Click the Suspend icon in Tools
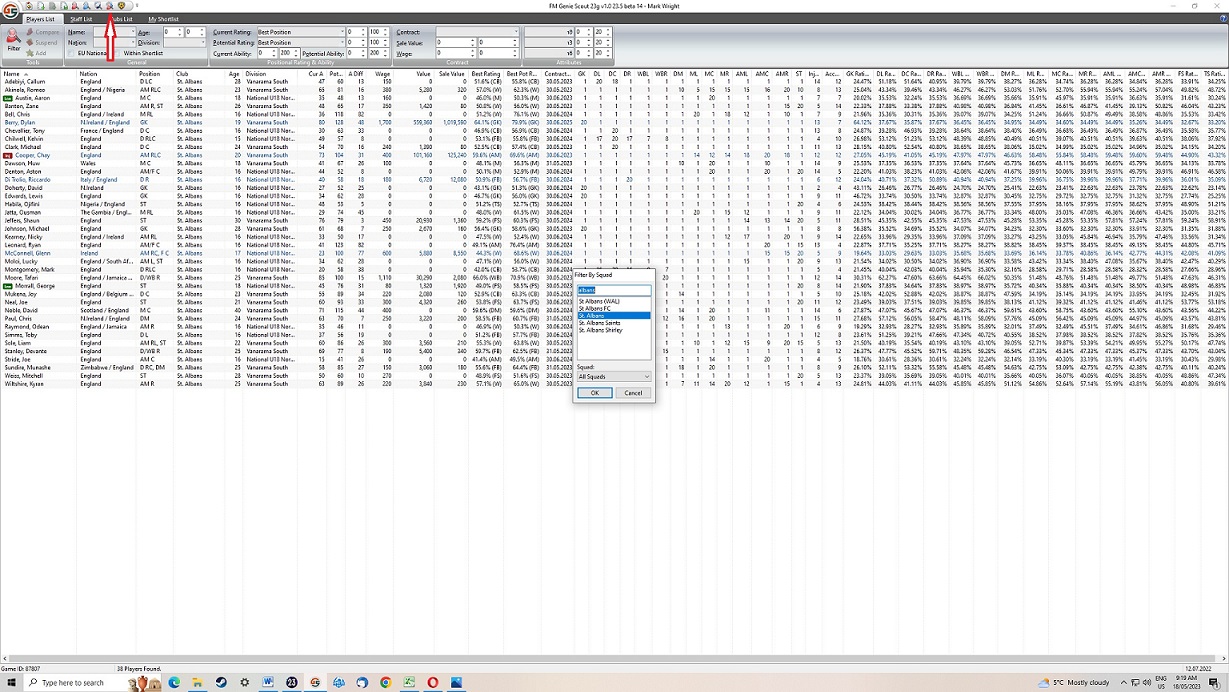 coord(30,43)
